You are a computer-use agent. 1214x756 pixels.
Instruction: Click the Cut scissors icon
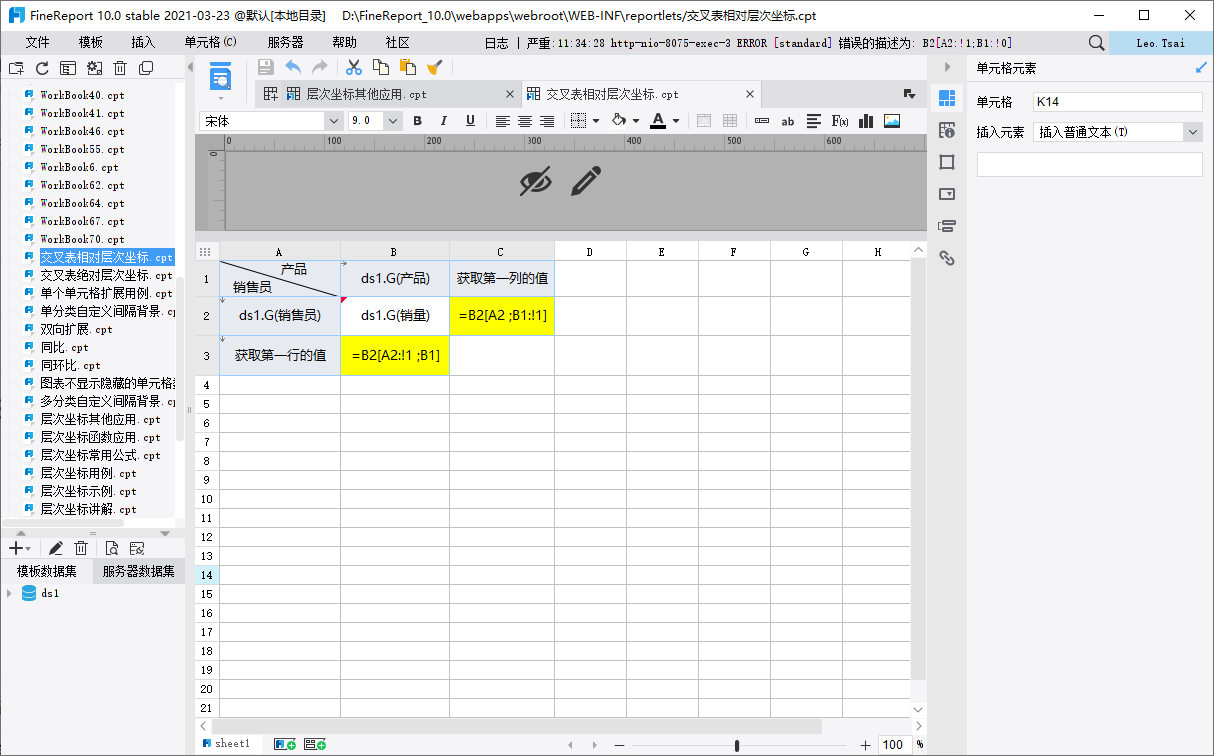tap(353, 67)
